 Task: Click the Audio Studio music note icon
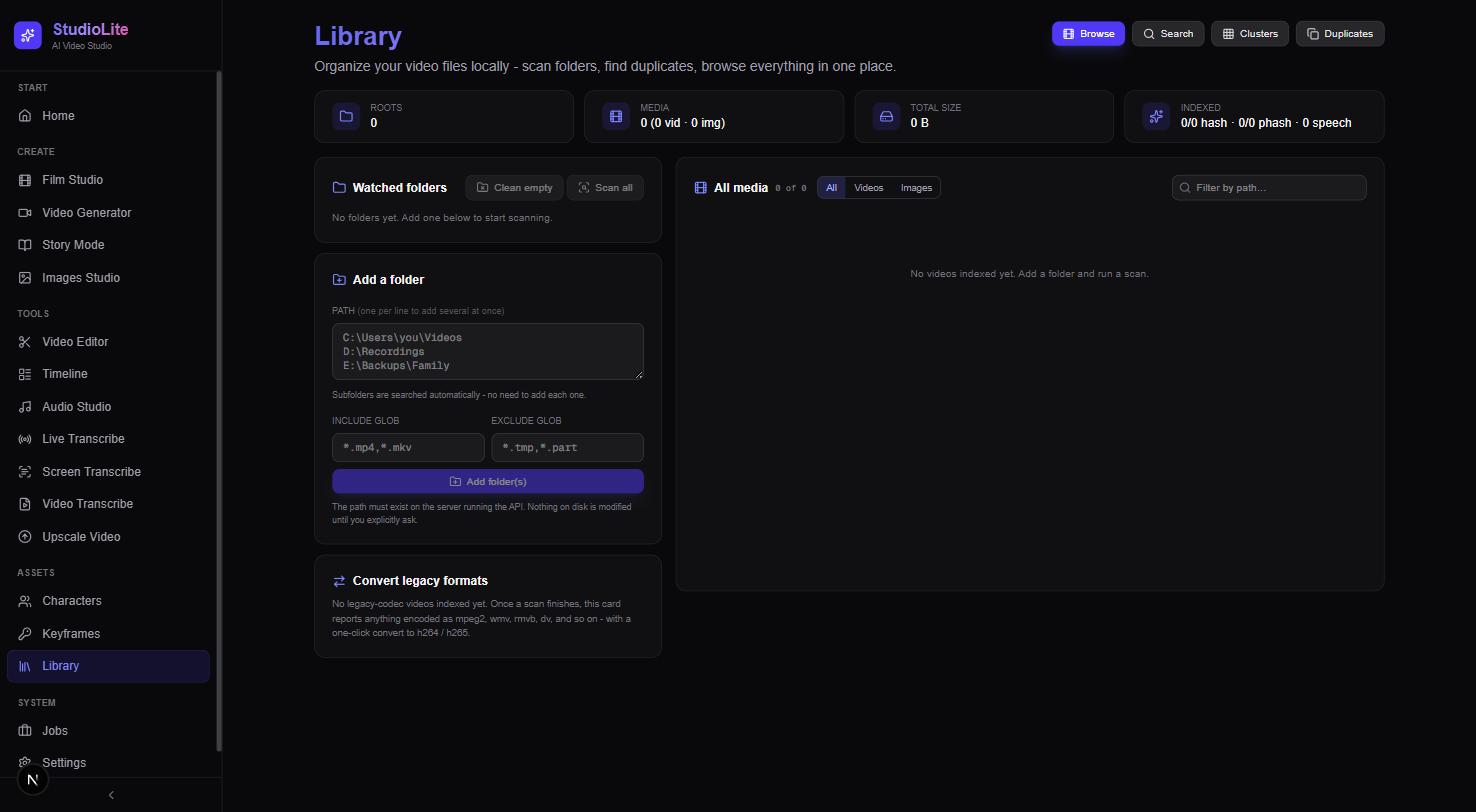coord(25,407)
